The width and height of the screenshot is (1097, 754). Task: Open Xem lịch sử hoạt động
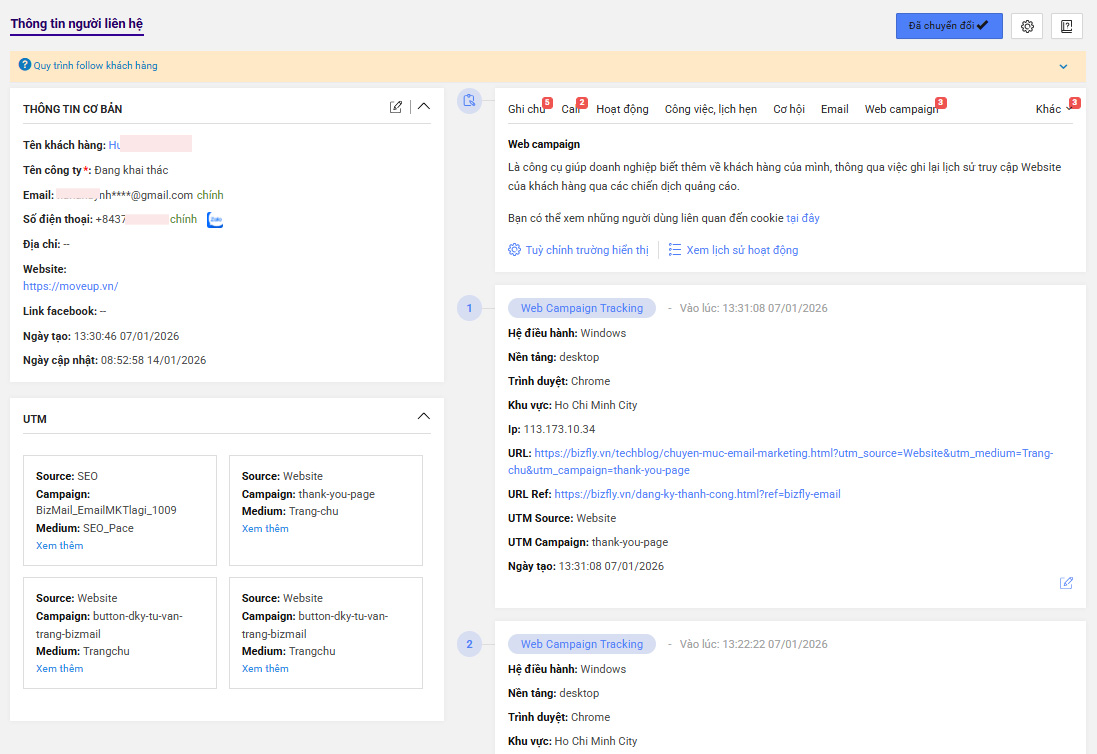tap(741, 250)
